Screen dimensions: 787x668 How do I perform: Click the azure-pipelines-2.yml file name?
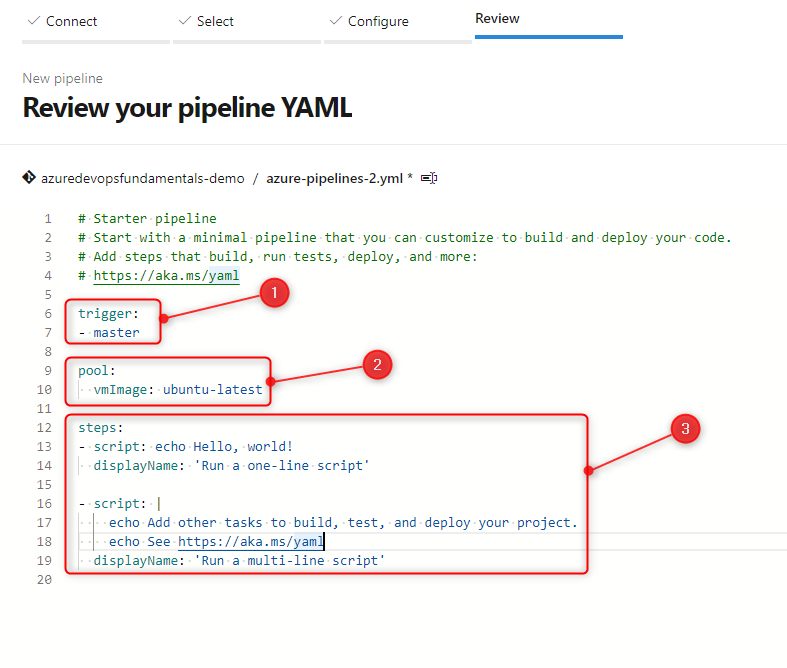pos(334,178)
